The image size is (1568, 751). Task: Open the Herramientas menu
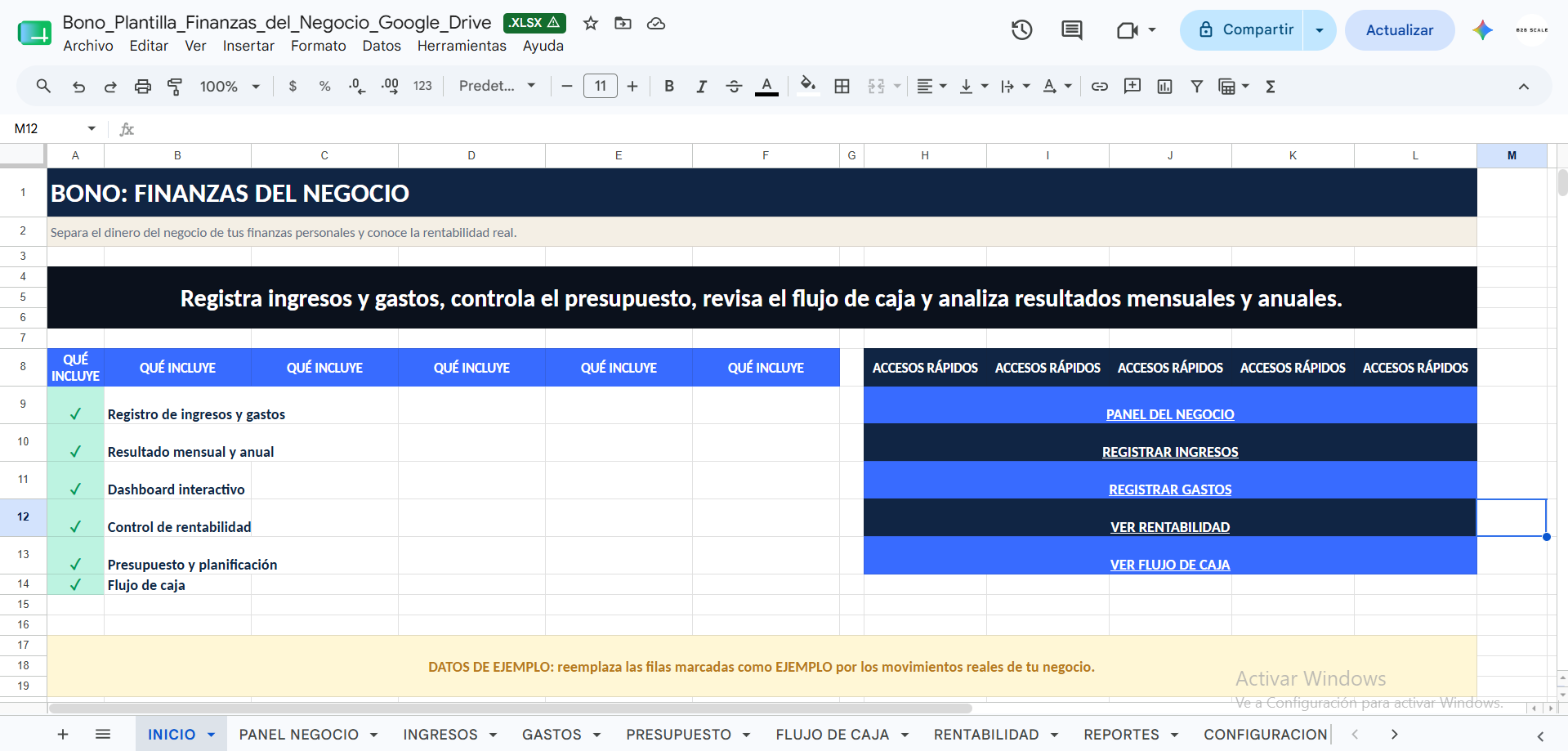[x=462, y=46]
